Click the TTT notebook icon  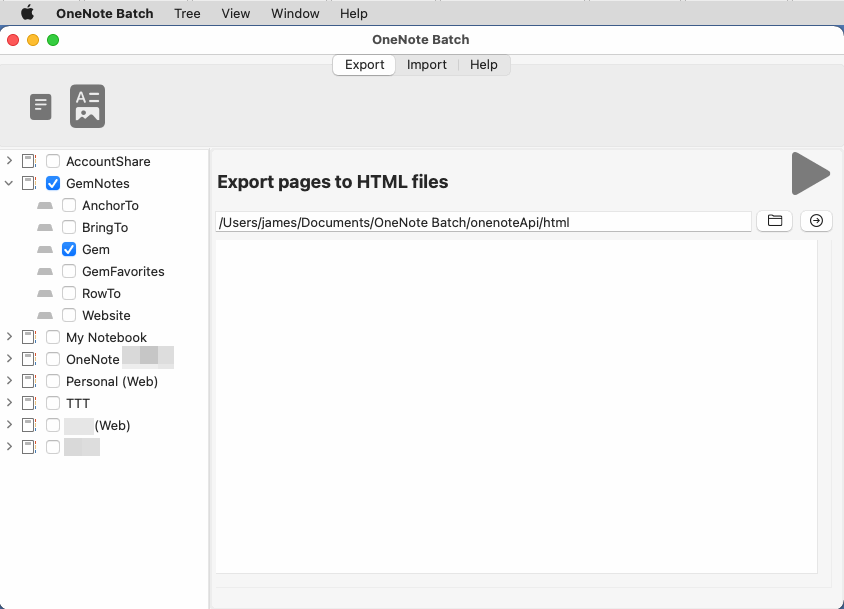pyautogui.click(x=29, y=403)
